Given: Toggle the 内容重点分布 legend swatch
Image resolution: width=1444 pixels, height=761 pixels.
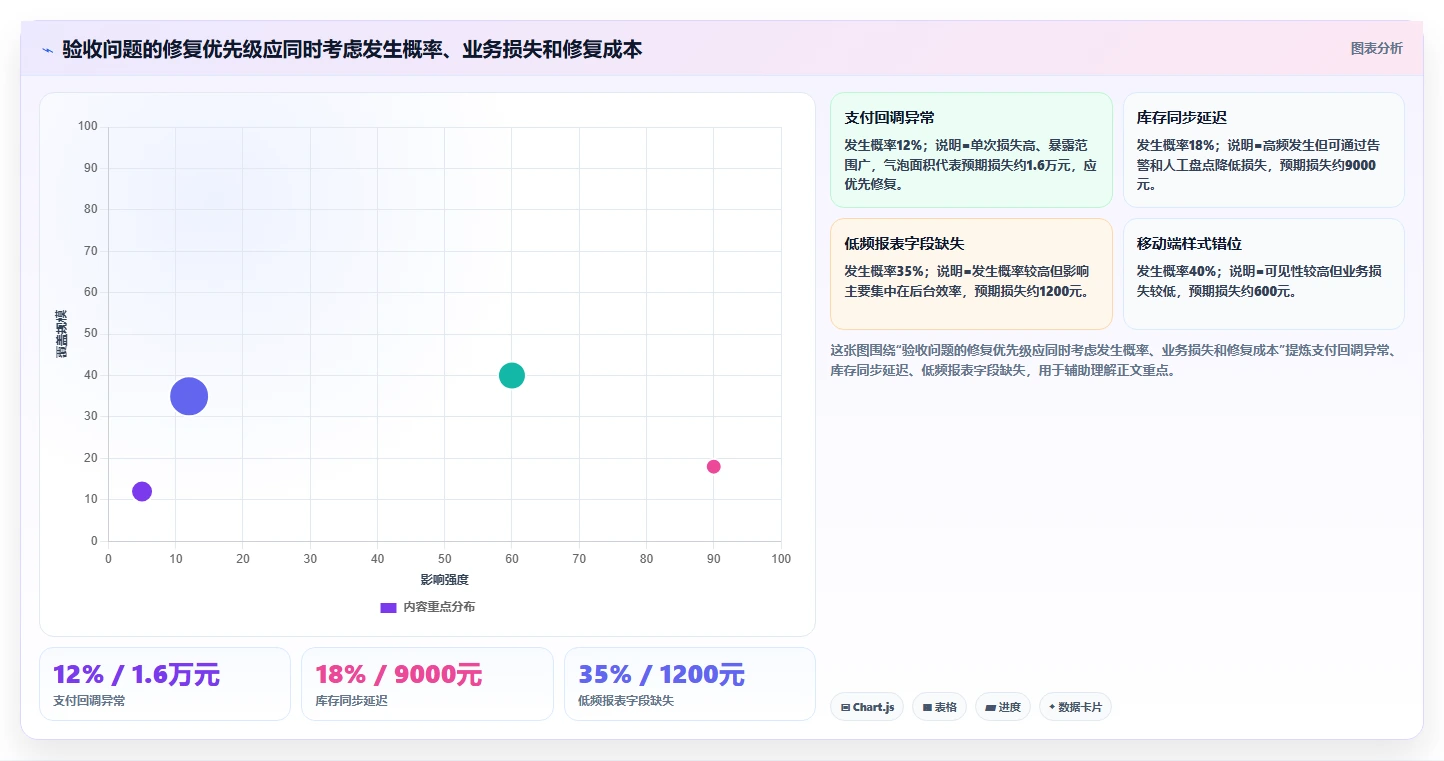Looking at the screenshot, I should [x=389, y=607].
